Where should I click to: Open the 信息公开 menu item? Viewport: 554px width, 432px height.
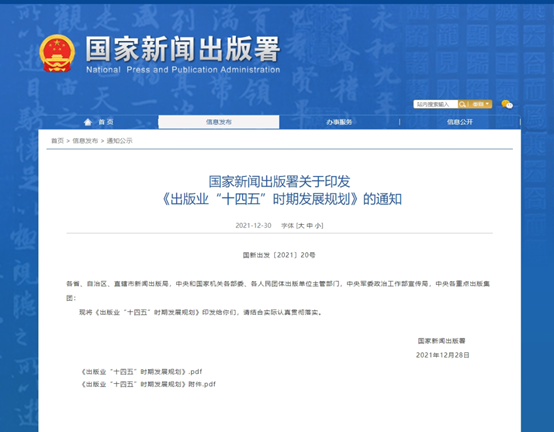coord(460,122)
